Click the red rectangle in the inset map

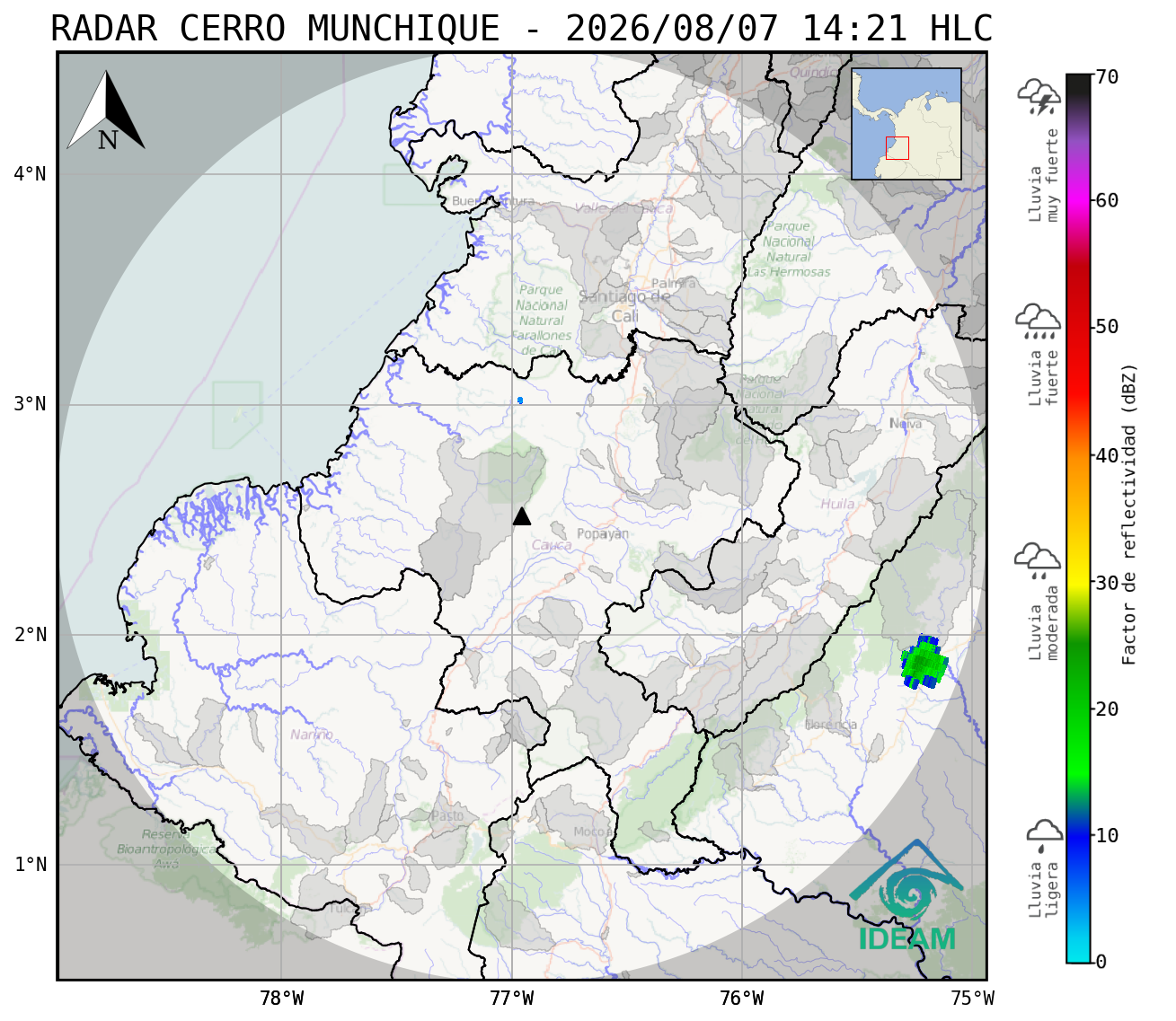pyautogui.click(x=897, y=148)
